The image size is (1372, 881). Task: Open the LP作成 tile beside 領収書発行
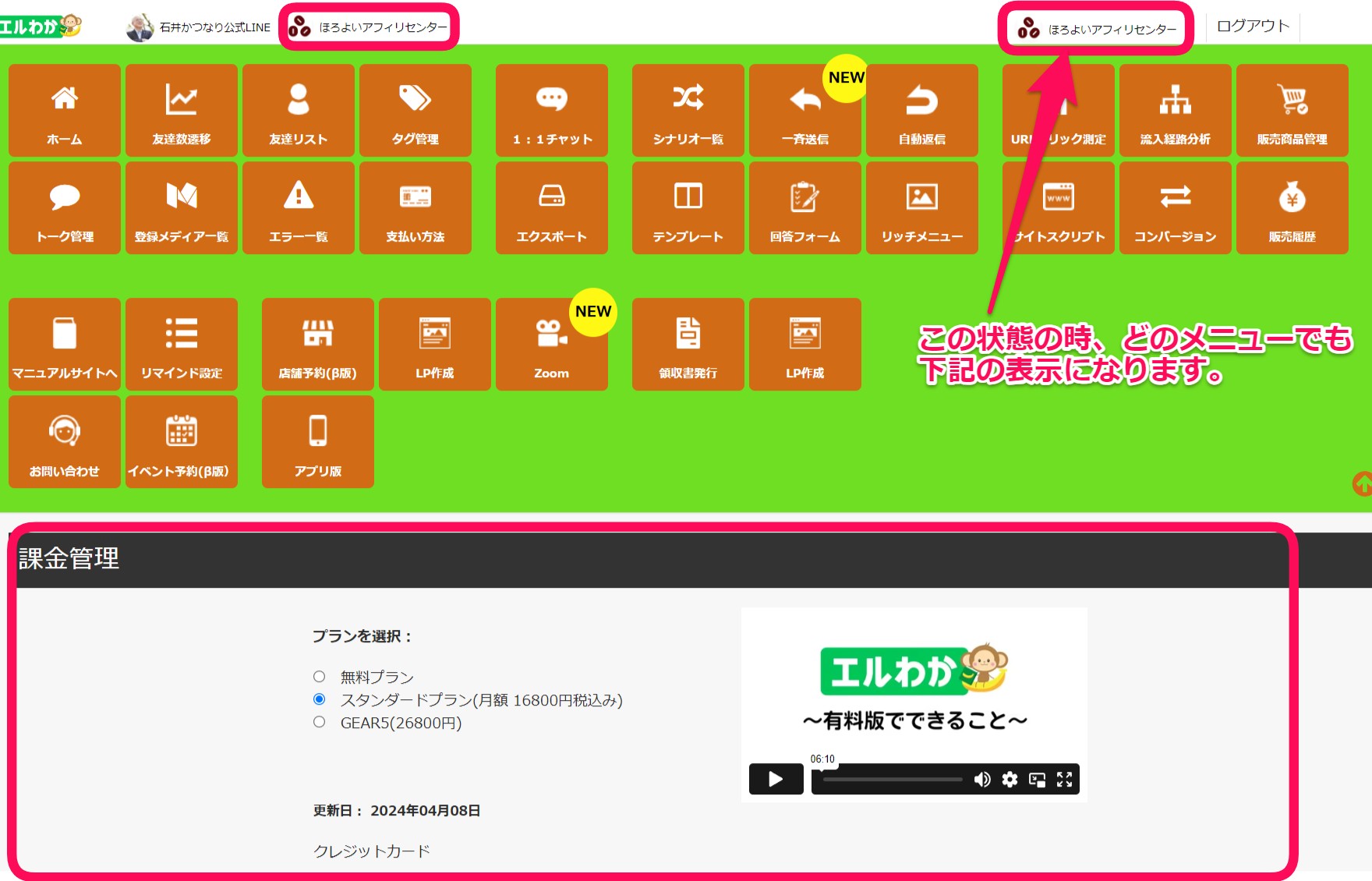point(805,345)
